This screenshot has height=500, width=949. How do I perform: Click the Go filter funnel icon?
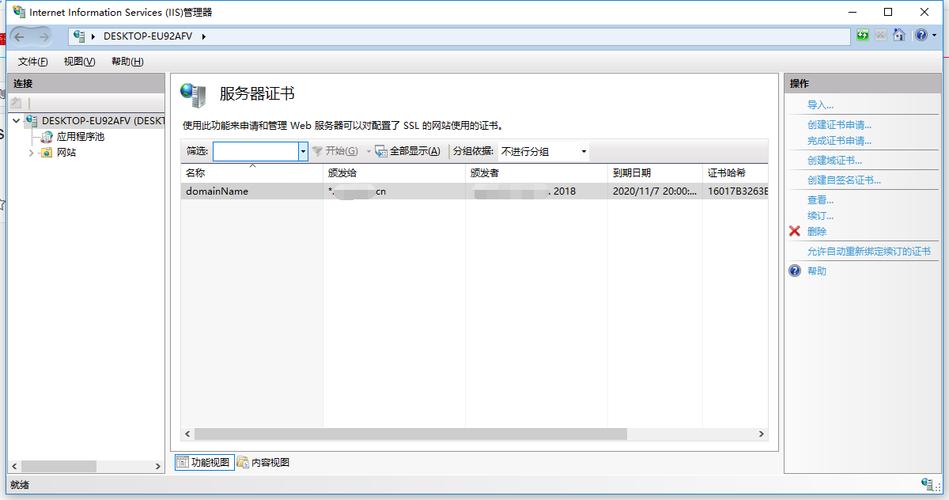tap(317, 151)
